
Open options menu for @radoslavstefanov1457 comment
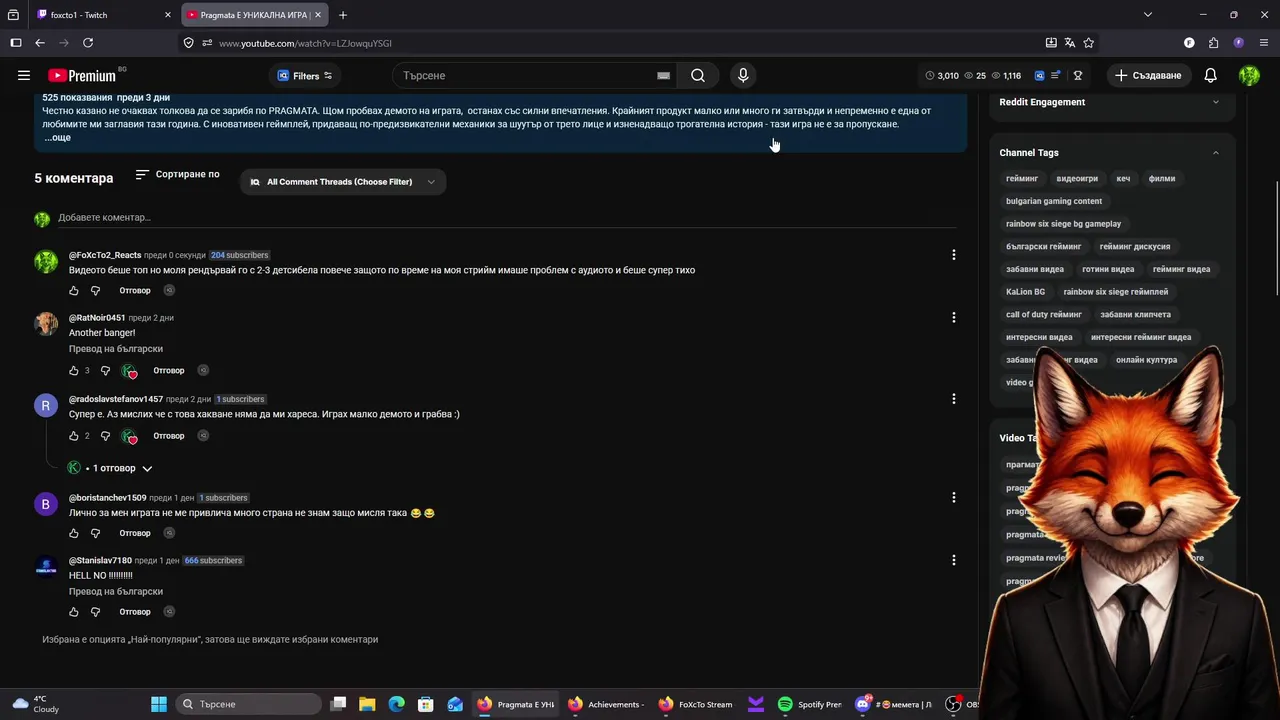coord(954,398)
